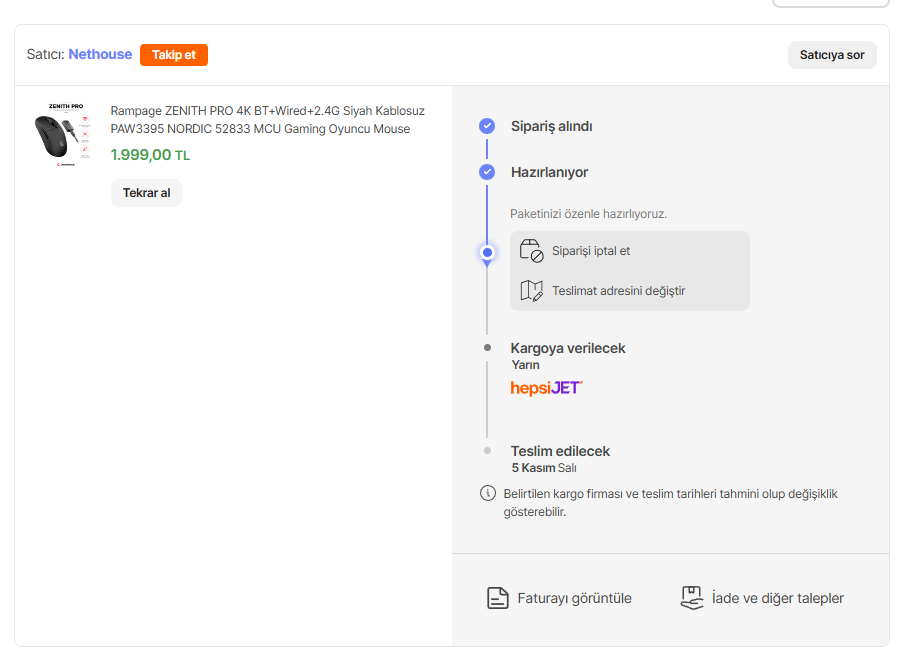Click the info icon beside the shipping note
914x667 pixels.
click(488, 493)
